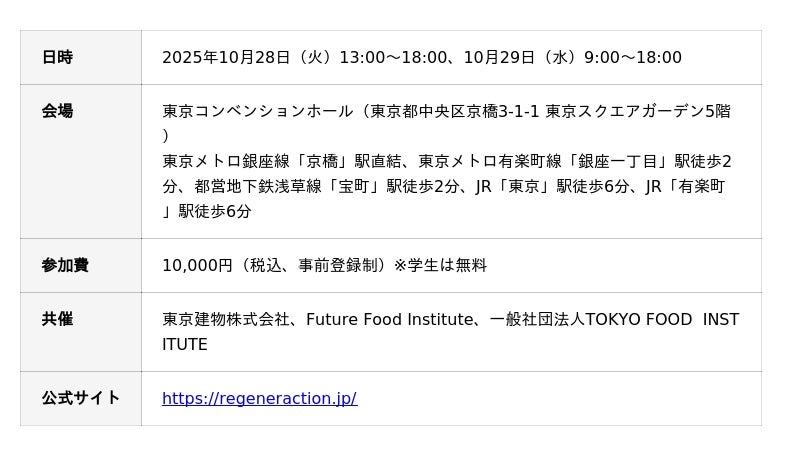Open the regeneraction.jp official site link
The height and width of the screenshot is (456, 800).
click(259, 398)
